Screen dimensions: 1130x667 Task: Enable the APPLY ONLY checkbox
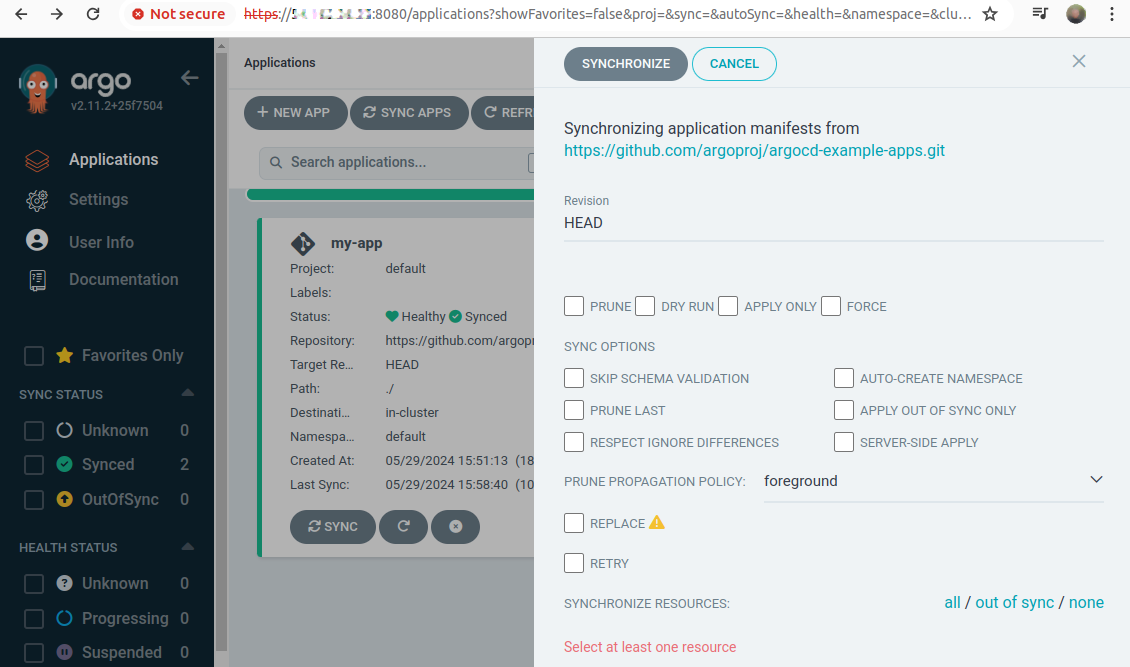tap(728, 306)
